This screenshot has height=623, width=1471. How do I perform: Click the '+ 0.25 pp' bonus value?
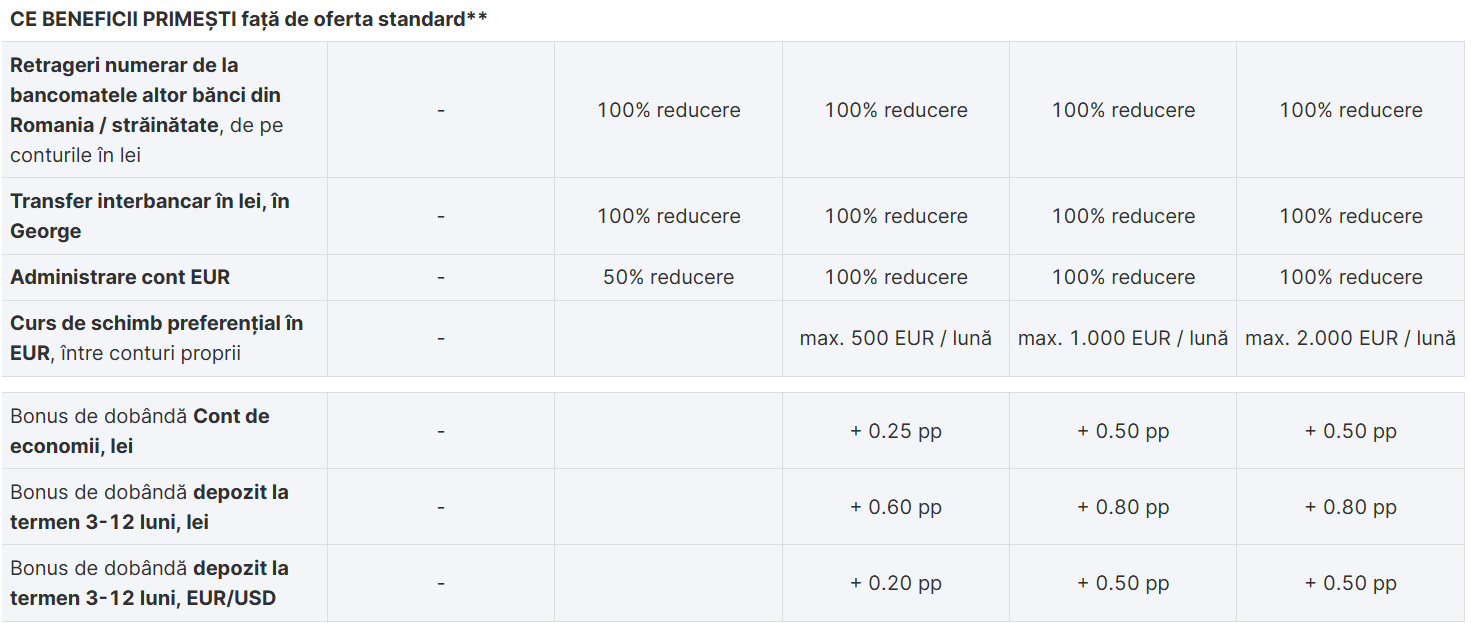point(896,431)
